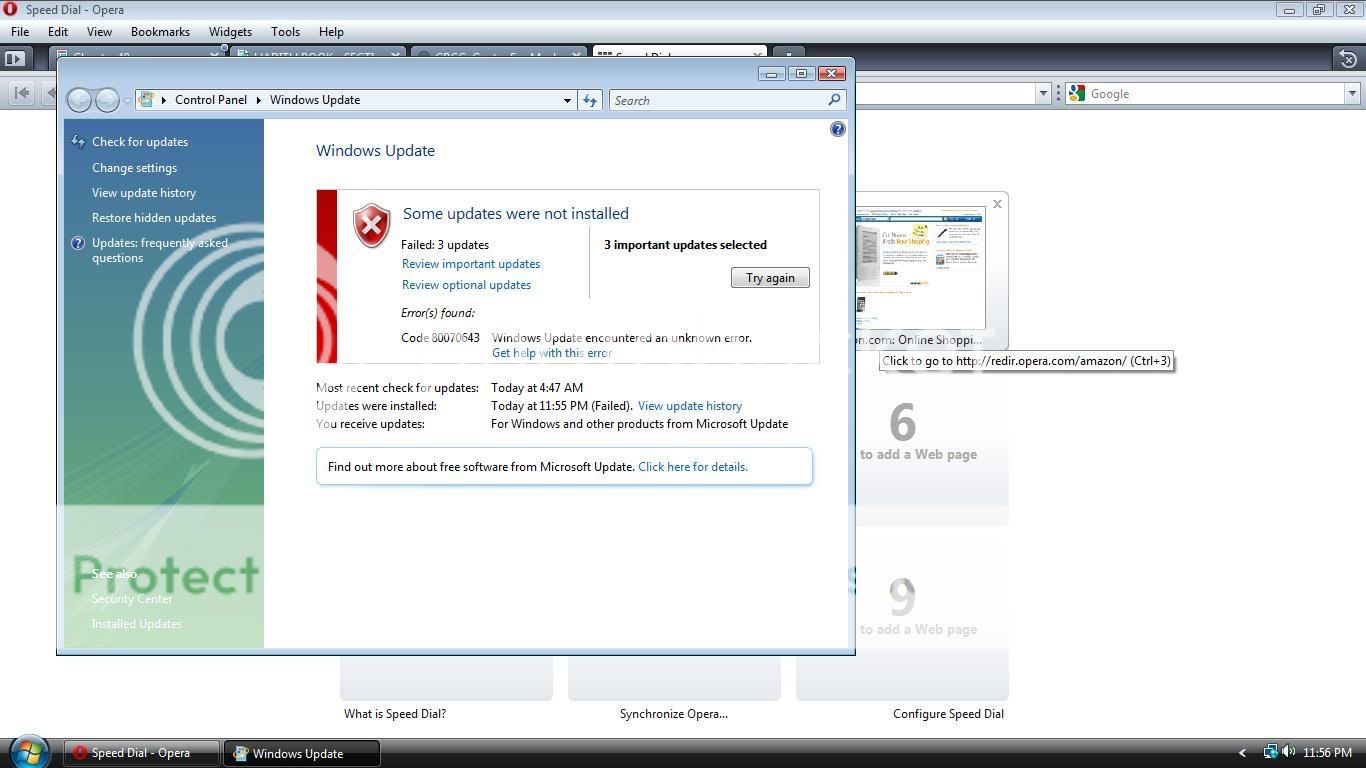Open the Widgets menu

(x=230, y=32)
